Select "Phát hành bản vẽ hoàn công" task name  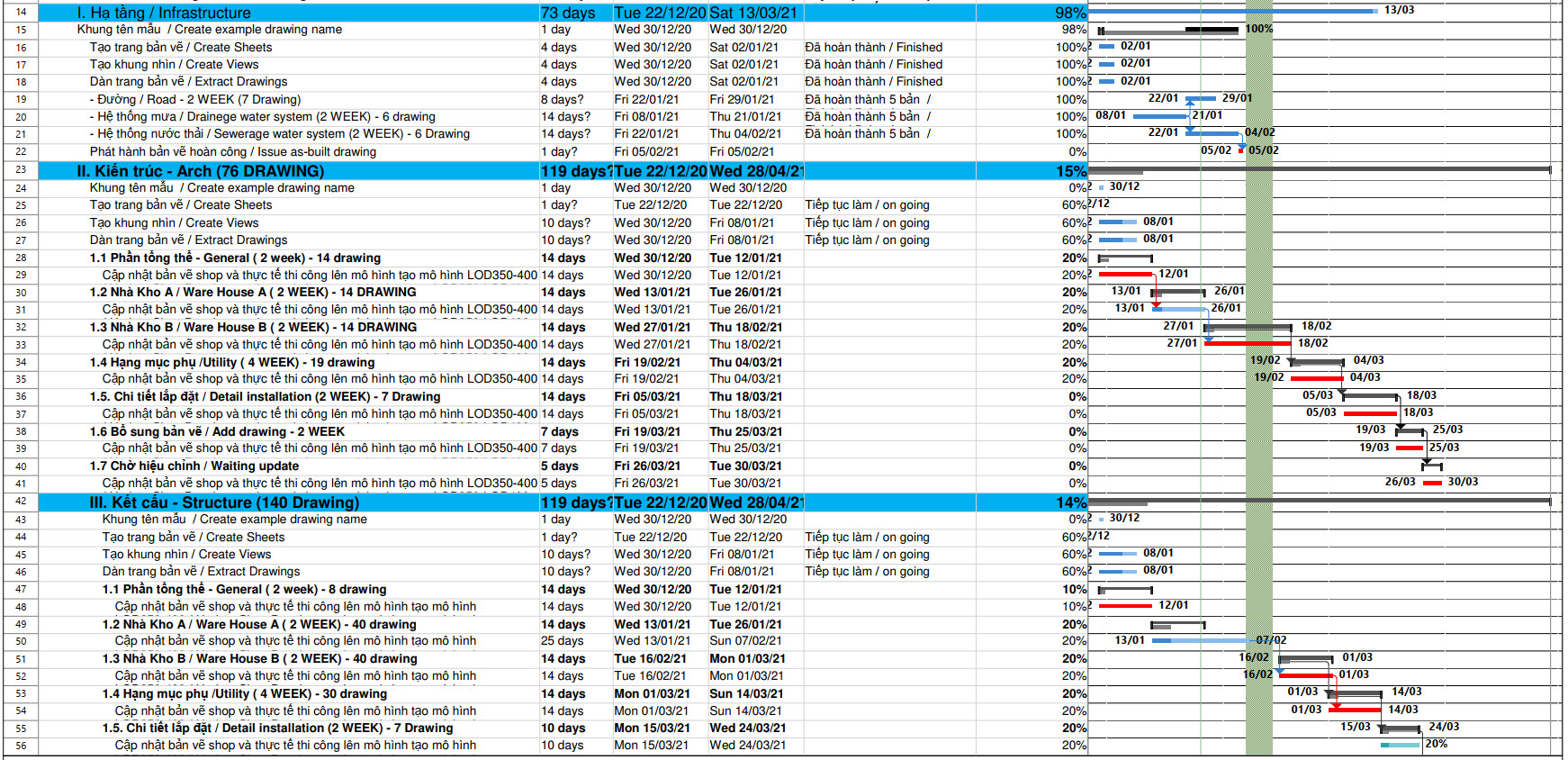pyautogui.click(x=232, y=151)
